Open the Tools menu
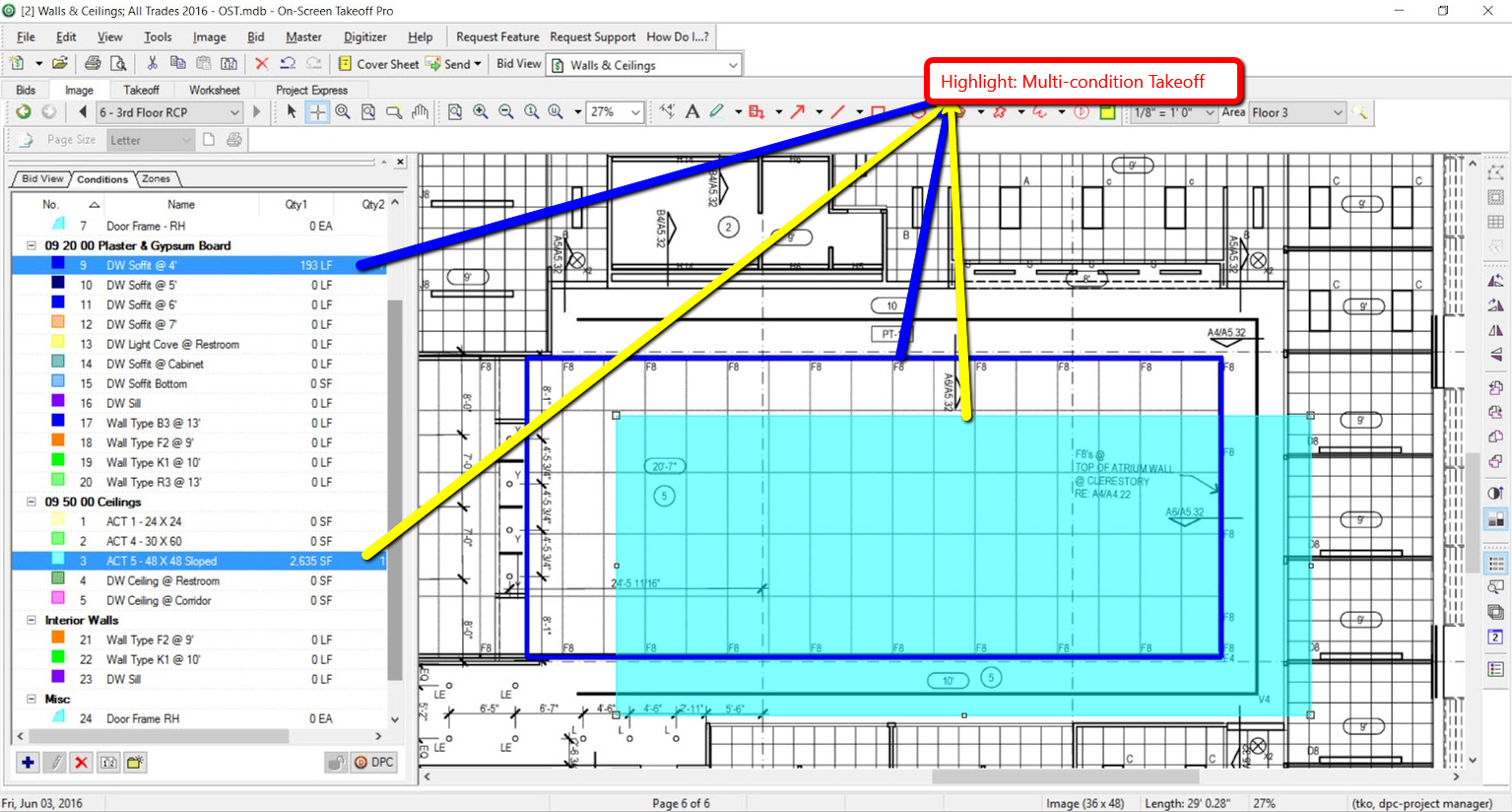Image resolution: width=1512 pixels, height=812 pixels. coord(158,36)
